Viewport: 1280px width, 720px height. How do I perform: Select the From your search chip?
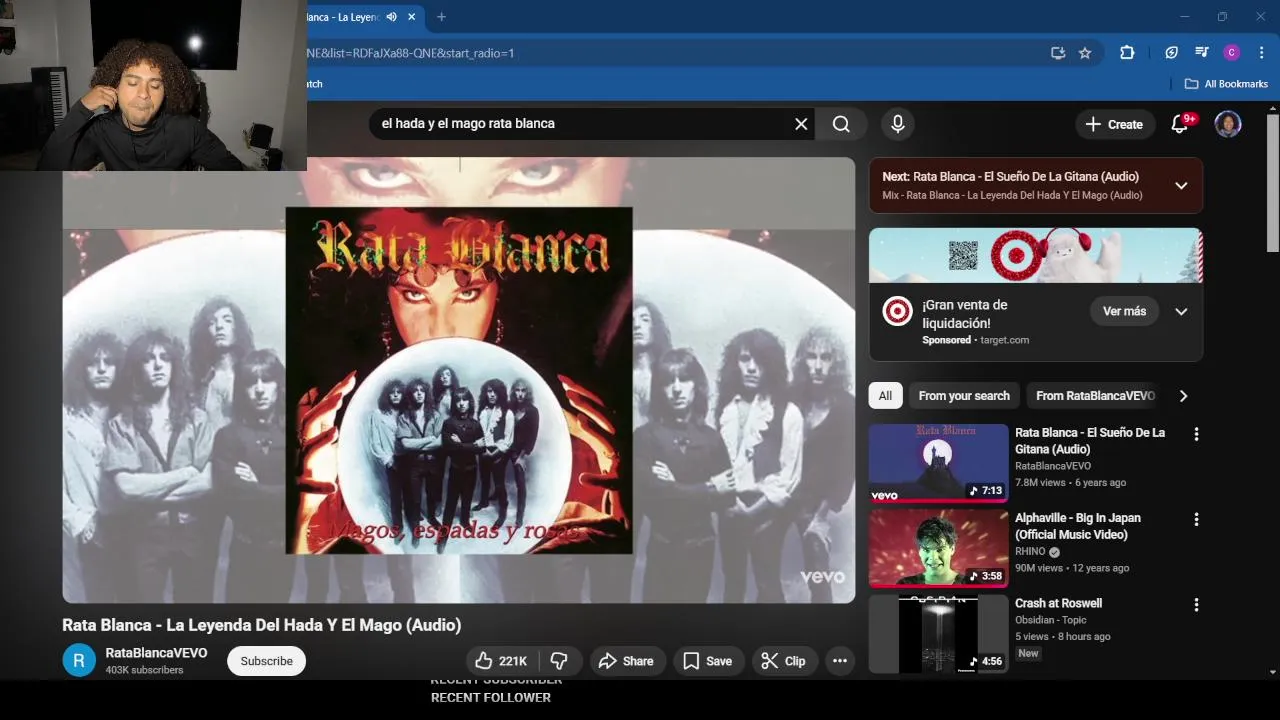coord(964,396)
